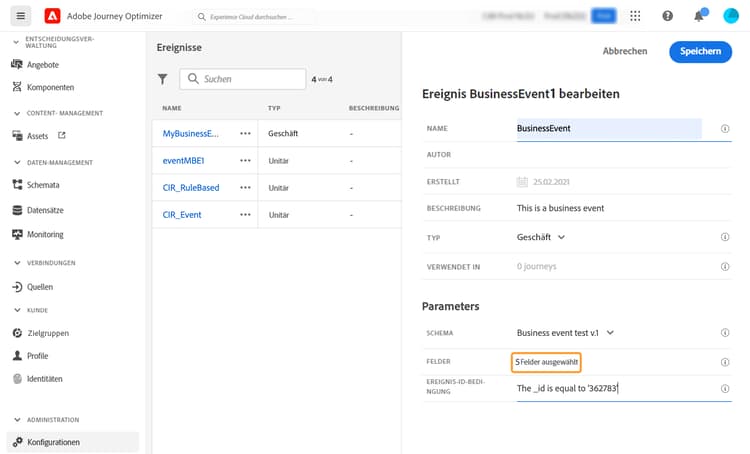Go to Schemata in sidebar
The image size is (750, 454).
coord(43,184)
